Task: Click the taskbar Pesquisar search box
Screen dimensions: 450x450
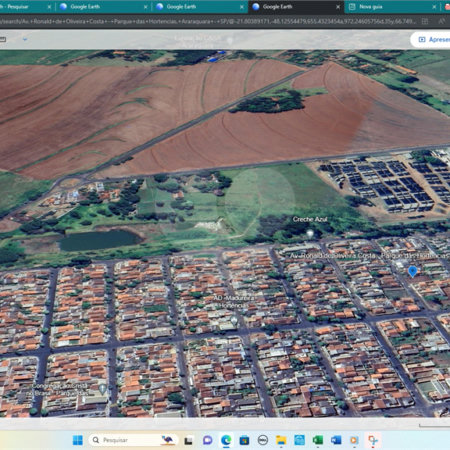Action: tap(132, 440)
